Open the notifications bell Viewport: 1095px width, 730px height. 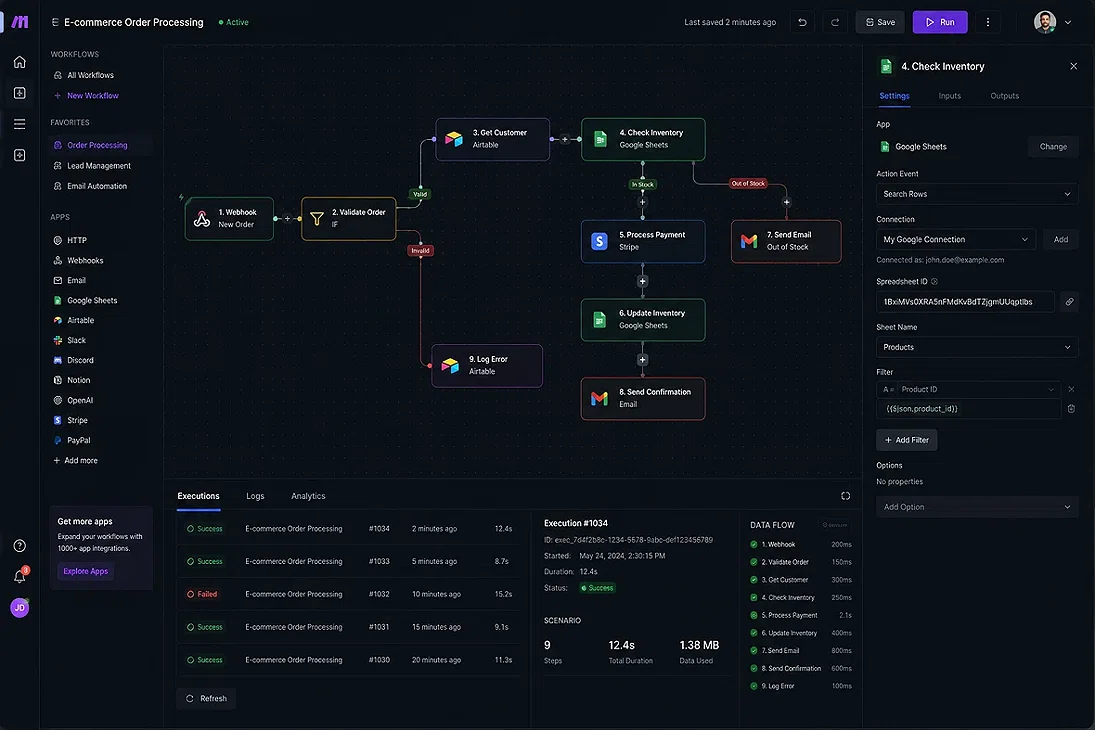(x=20, y=576)
